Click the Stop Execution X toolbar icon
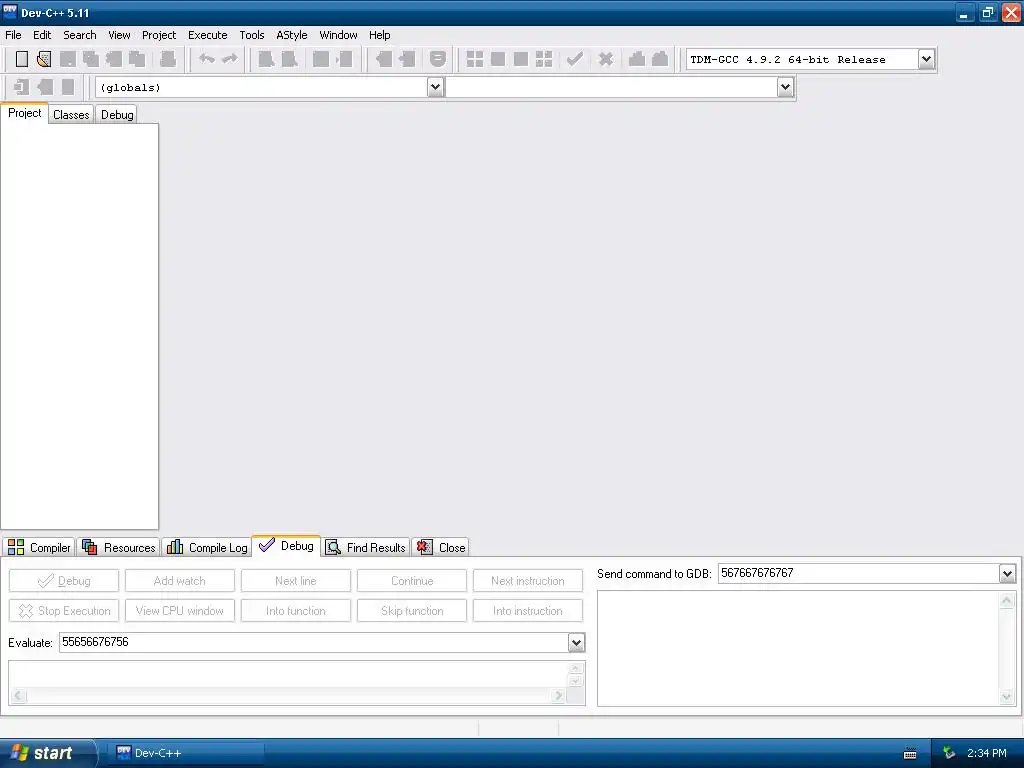The width and height of the screenshot is (1024, 768). [x=605, y=59]
